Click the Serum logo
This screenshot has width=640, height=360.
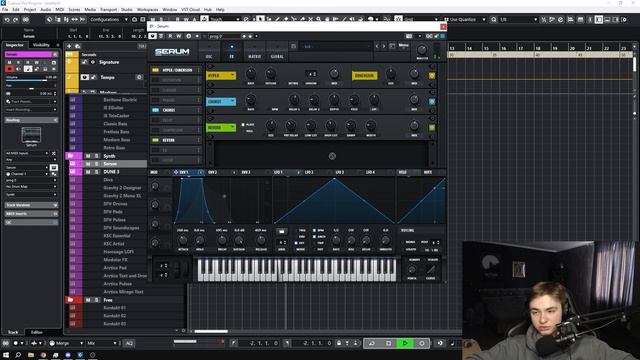point(172,52)
